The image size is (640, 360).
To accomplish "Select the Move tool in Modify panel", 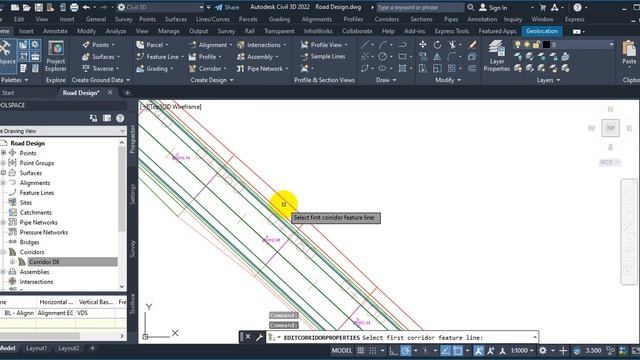I will (423, 44).
